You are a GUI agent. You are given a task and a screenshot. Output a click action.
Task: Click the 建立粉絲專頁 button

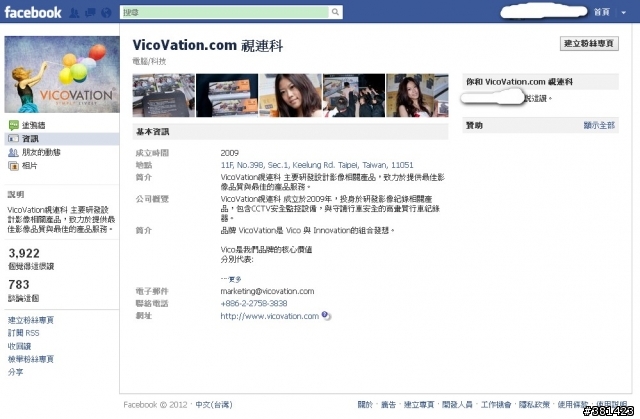pos(589,44)
